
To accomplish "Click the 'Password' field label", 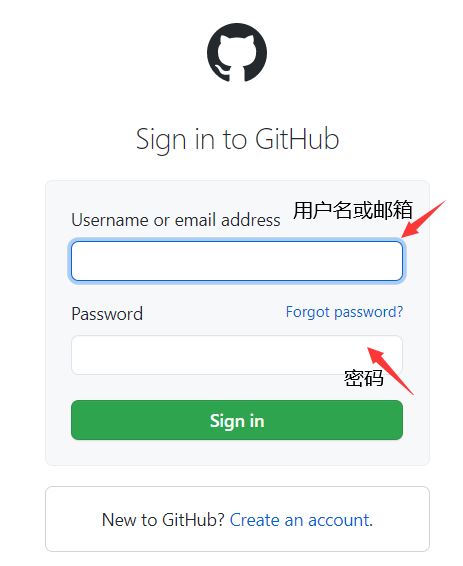I will tap(107, 314).
